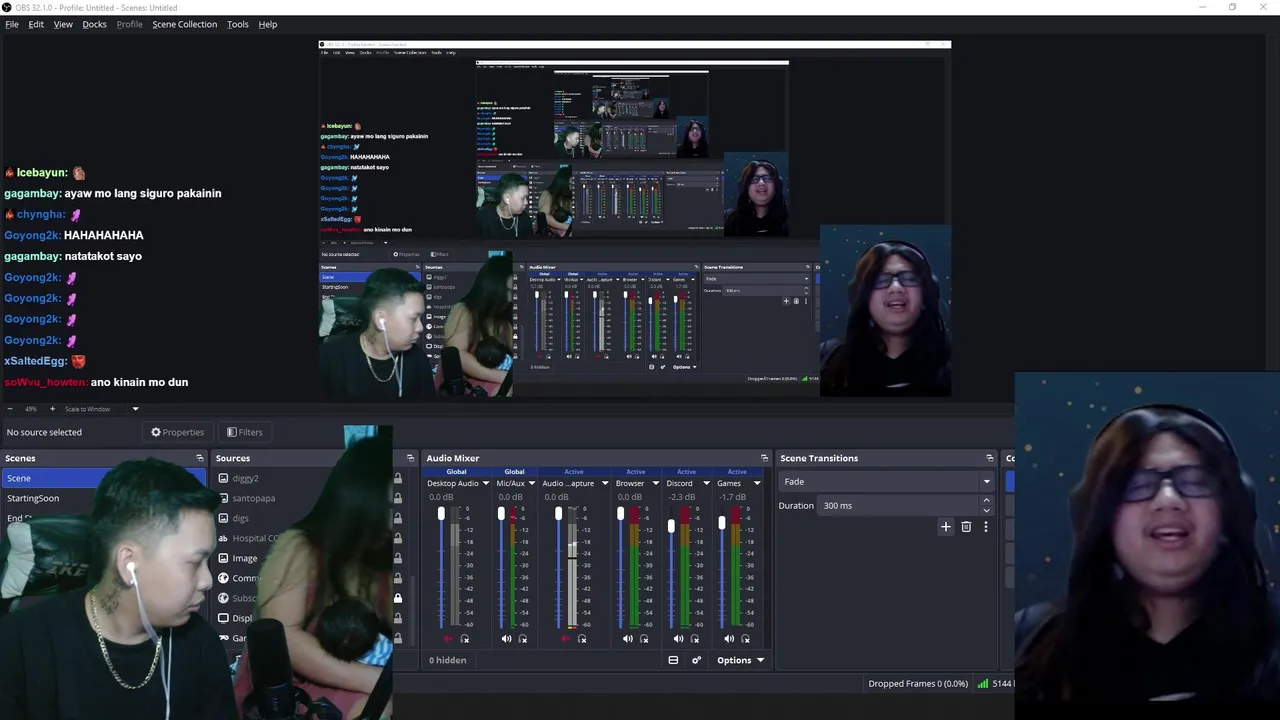Add a new transition with plus icon
The image size is (1280, 720).
click(945, 527)
